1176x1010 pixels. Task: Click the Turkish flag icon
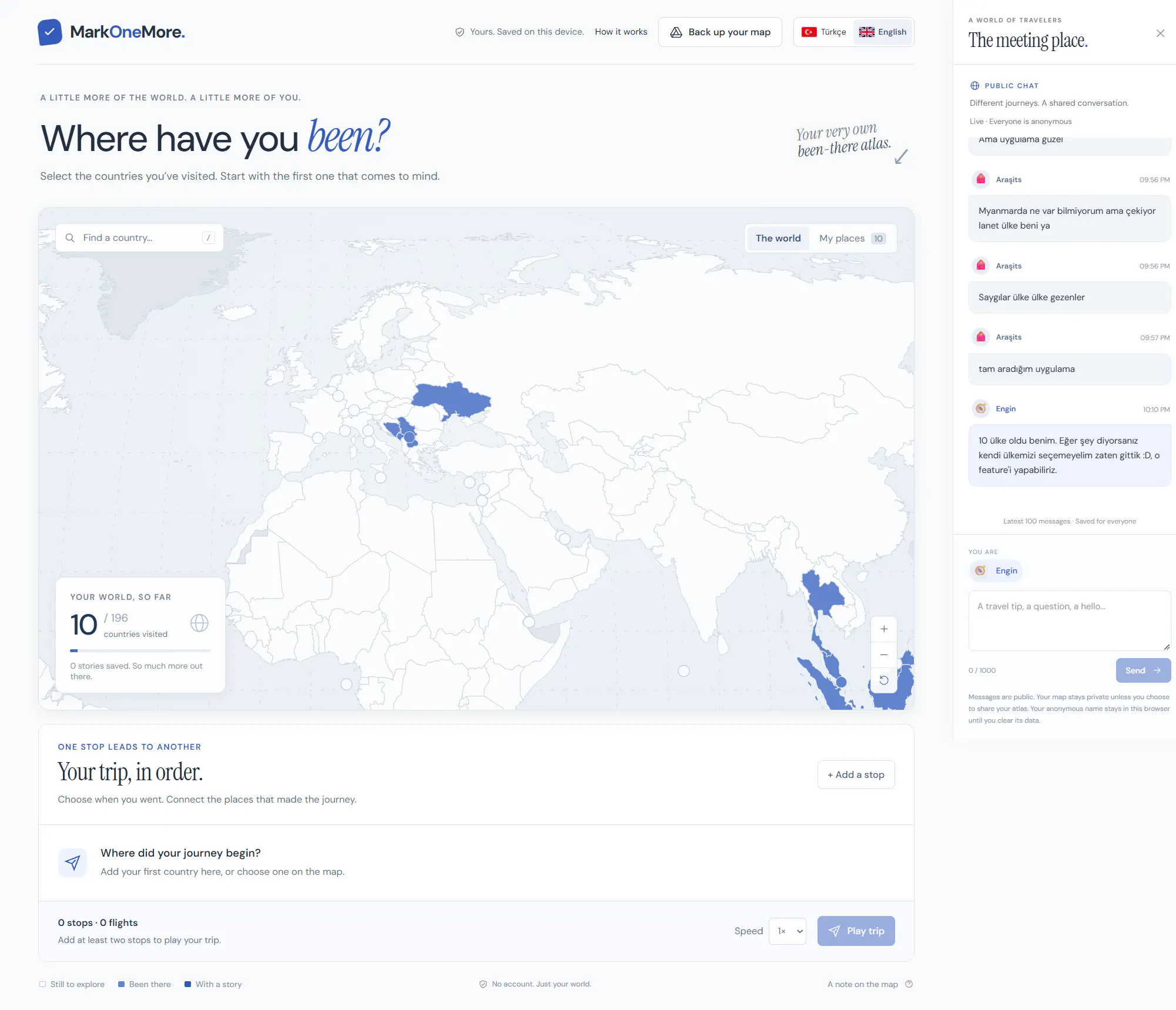click(809, 32)
